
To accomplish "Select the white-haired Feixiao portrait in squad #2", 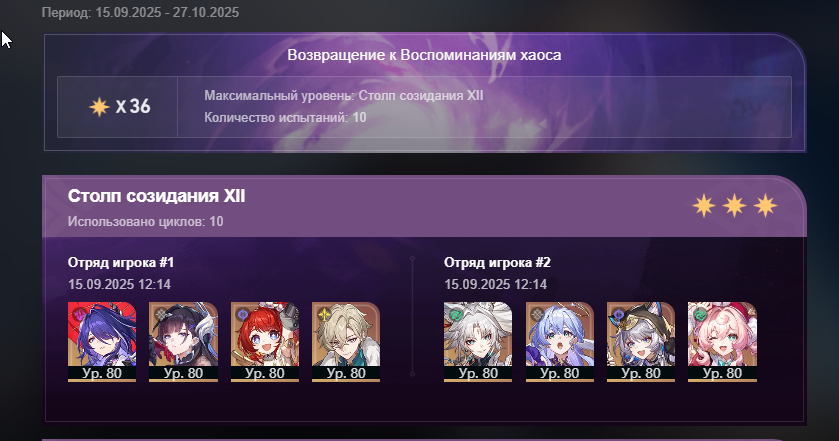I will click(x=478, y=341).
